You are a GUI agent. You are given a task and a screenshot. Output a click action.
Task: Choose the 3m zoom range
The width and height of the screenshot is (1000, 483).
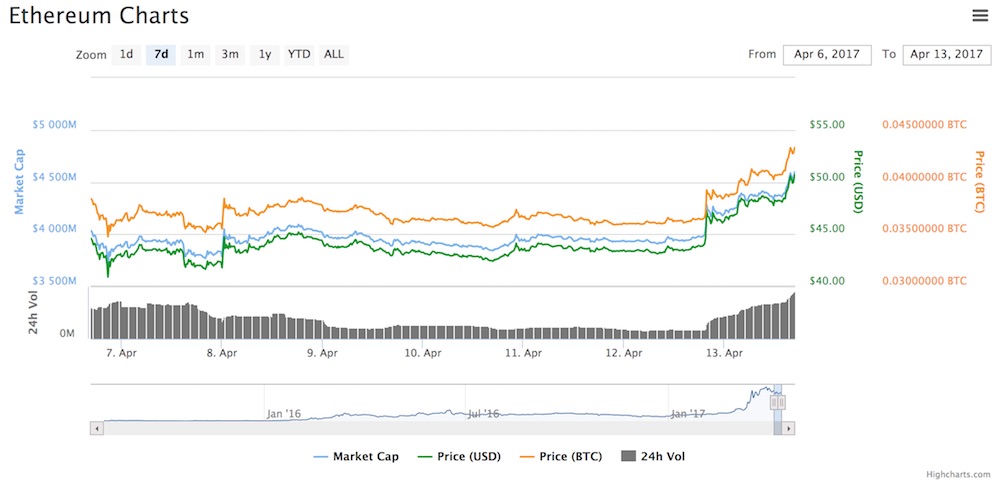[230, 55]
